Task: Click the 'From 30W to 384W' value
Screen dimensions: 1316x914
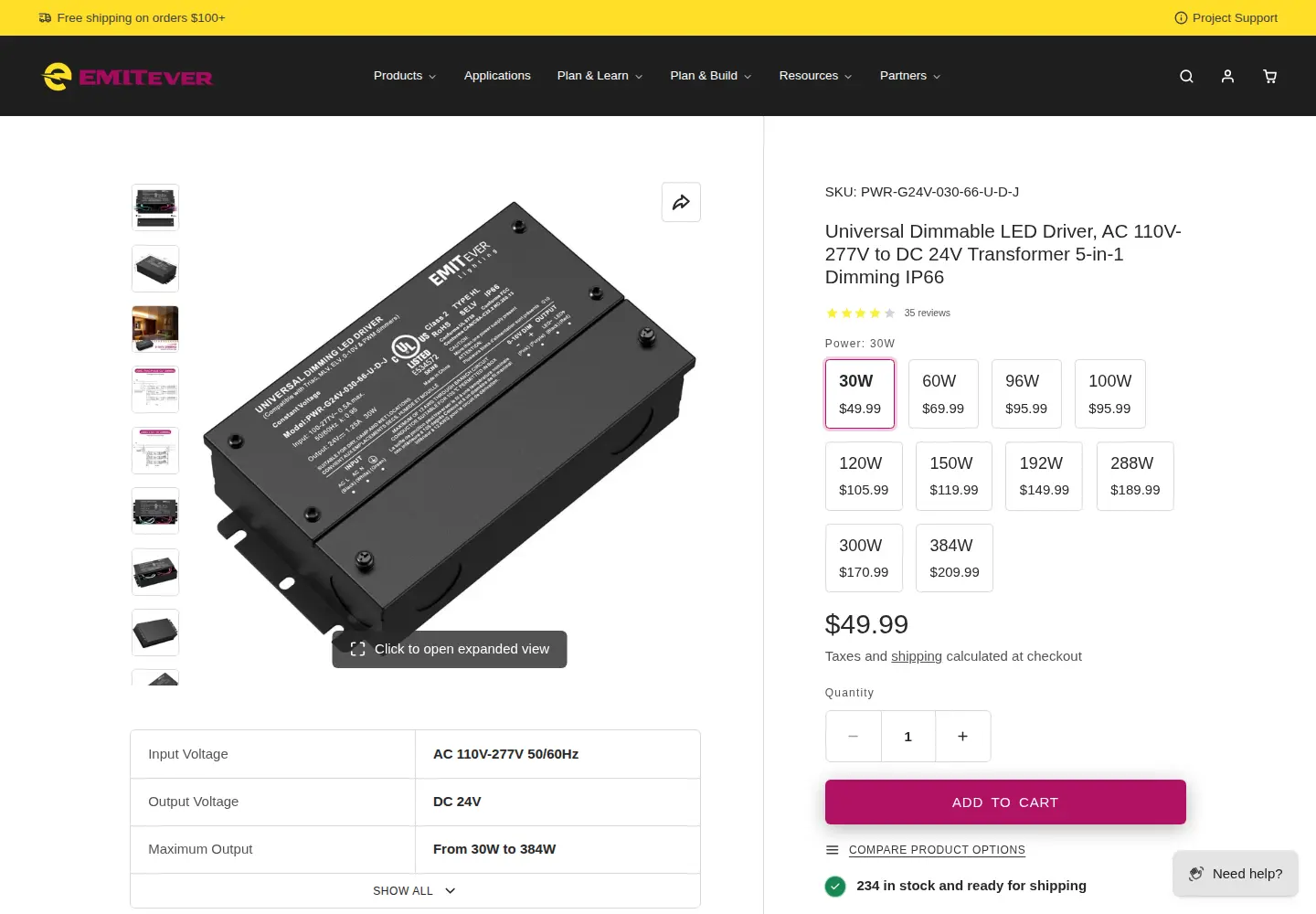Action: [494, 849]
